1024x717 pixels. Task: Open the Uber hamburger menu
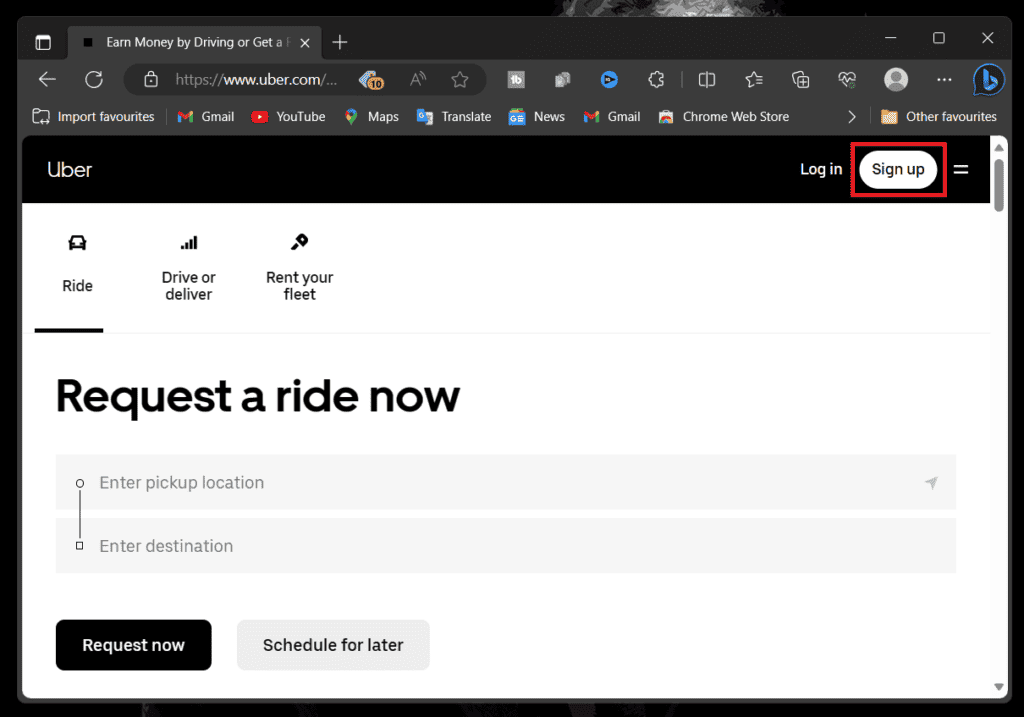961,169
